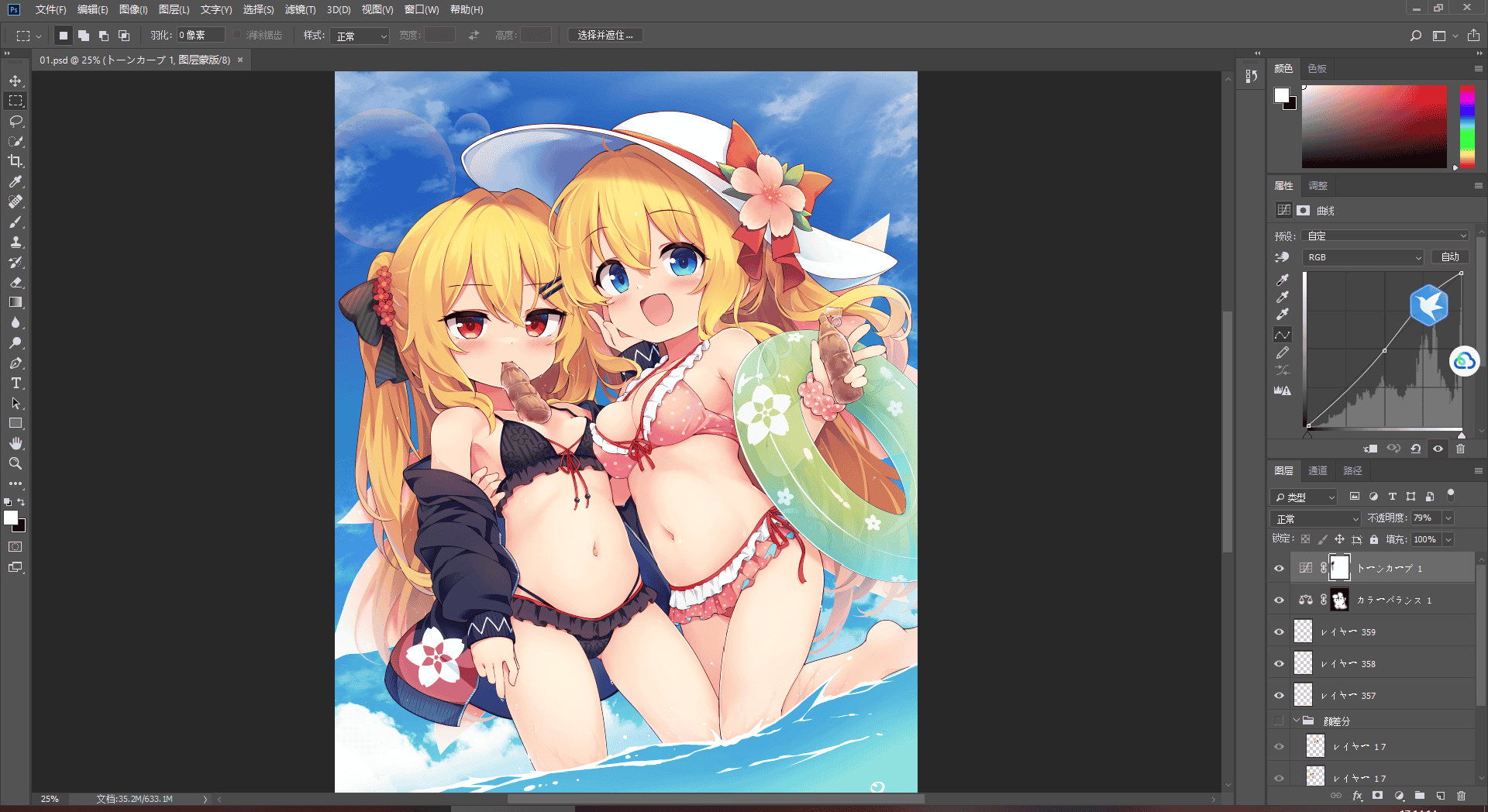Viewport: 1488px width, 812px height.
Task: Add layer style fx icon
Action: point(1357,796)
